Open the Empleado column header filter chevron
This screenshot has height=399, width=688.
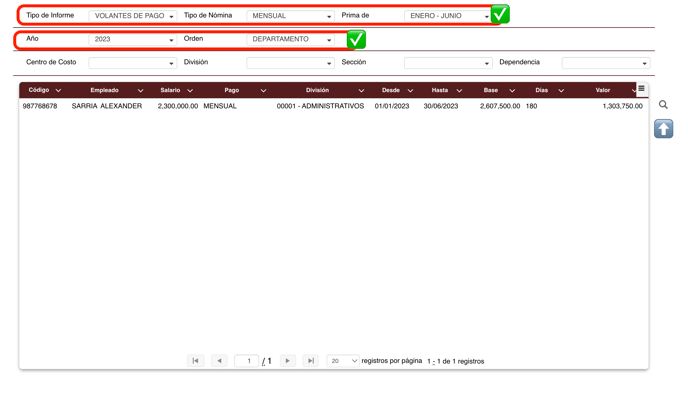pos(140,90)
